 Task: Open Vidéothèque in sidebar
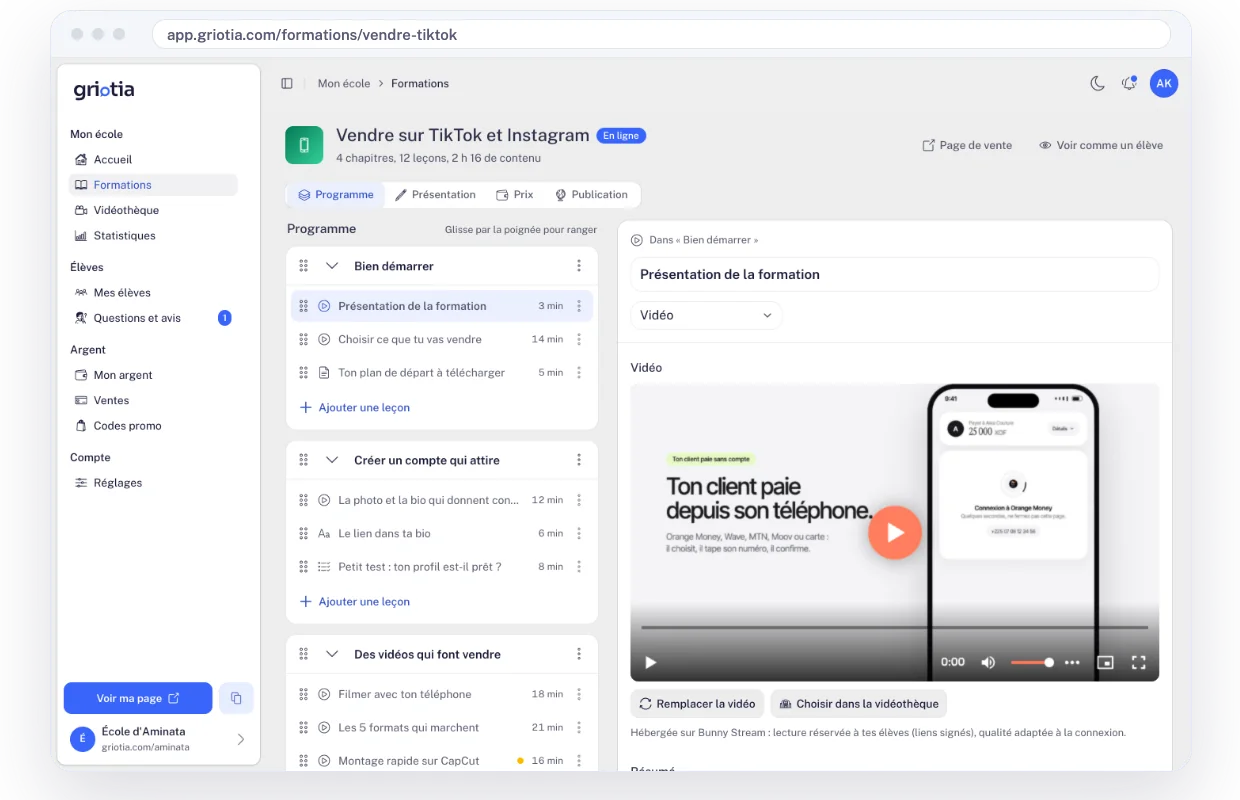point(153,211)
